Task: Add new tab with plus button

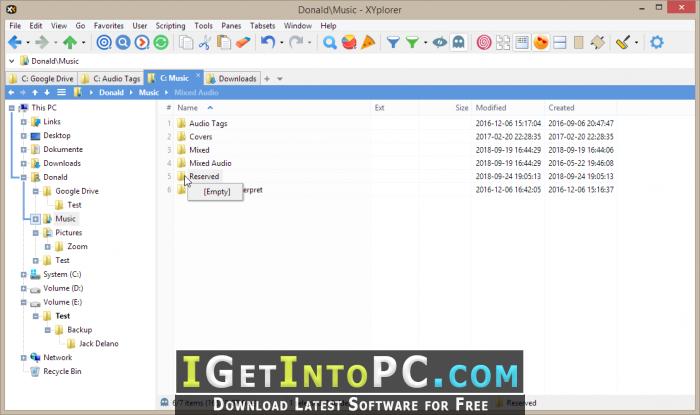Action: pyautogui.click(x=267, y=79)
